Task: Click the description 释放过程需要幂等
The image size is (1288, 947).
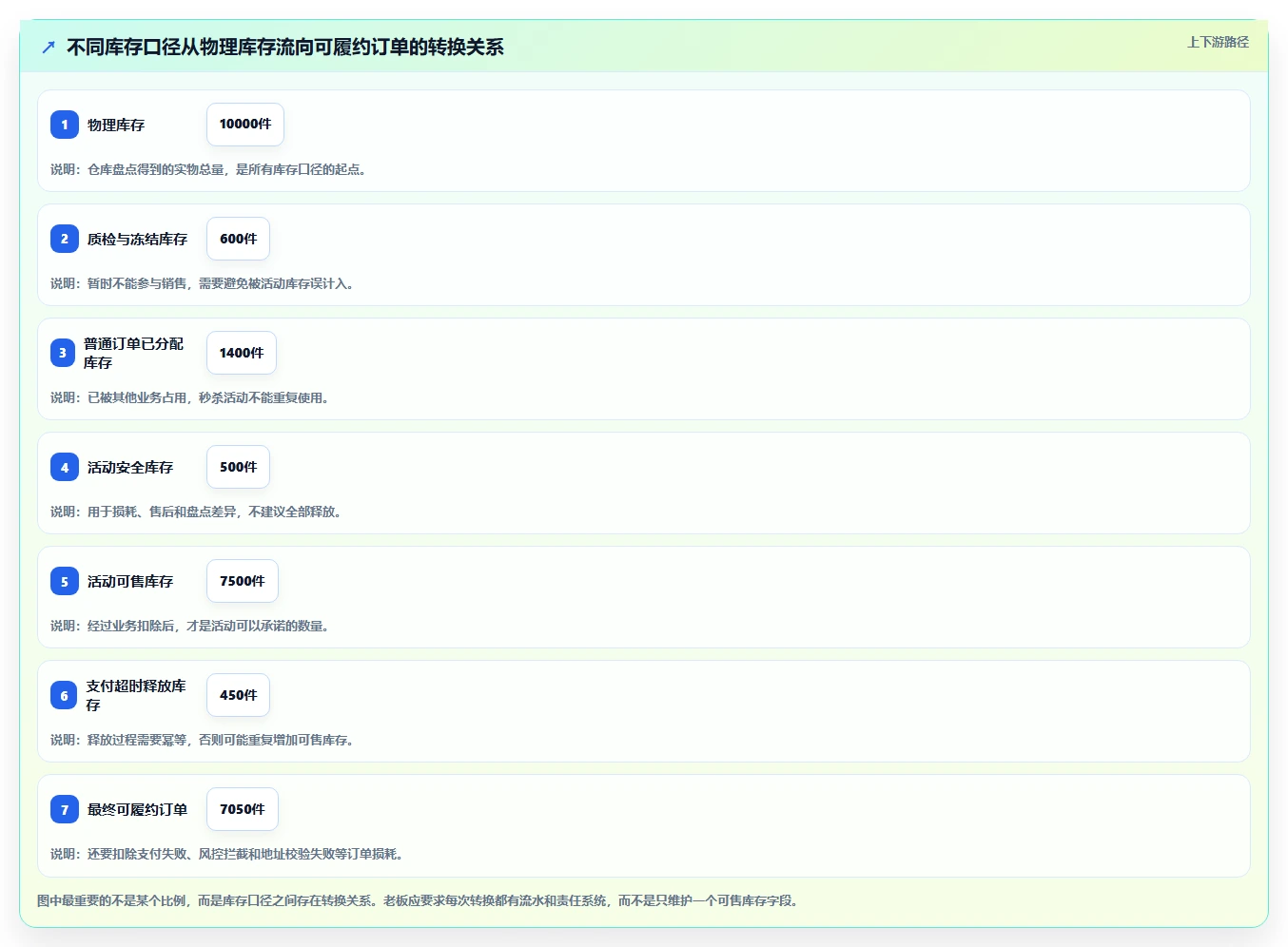Action: click(203, 740)
